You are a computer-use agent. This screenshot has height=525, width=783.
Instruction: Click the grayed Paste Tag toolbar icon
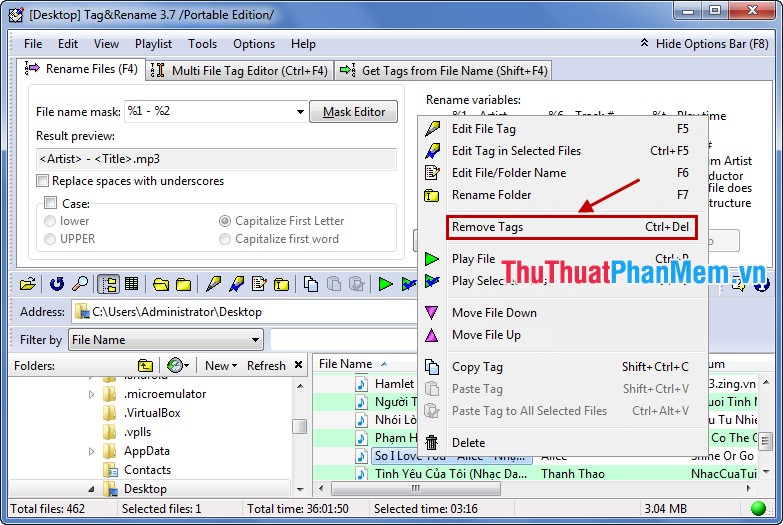click(x=334, y=284)
